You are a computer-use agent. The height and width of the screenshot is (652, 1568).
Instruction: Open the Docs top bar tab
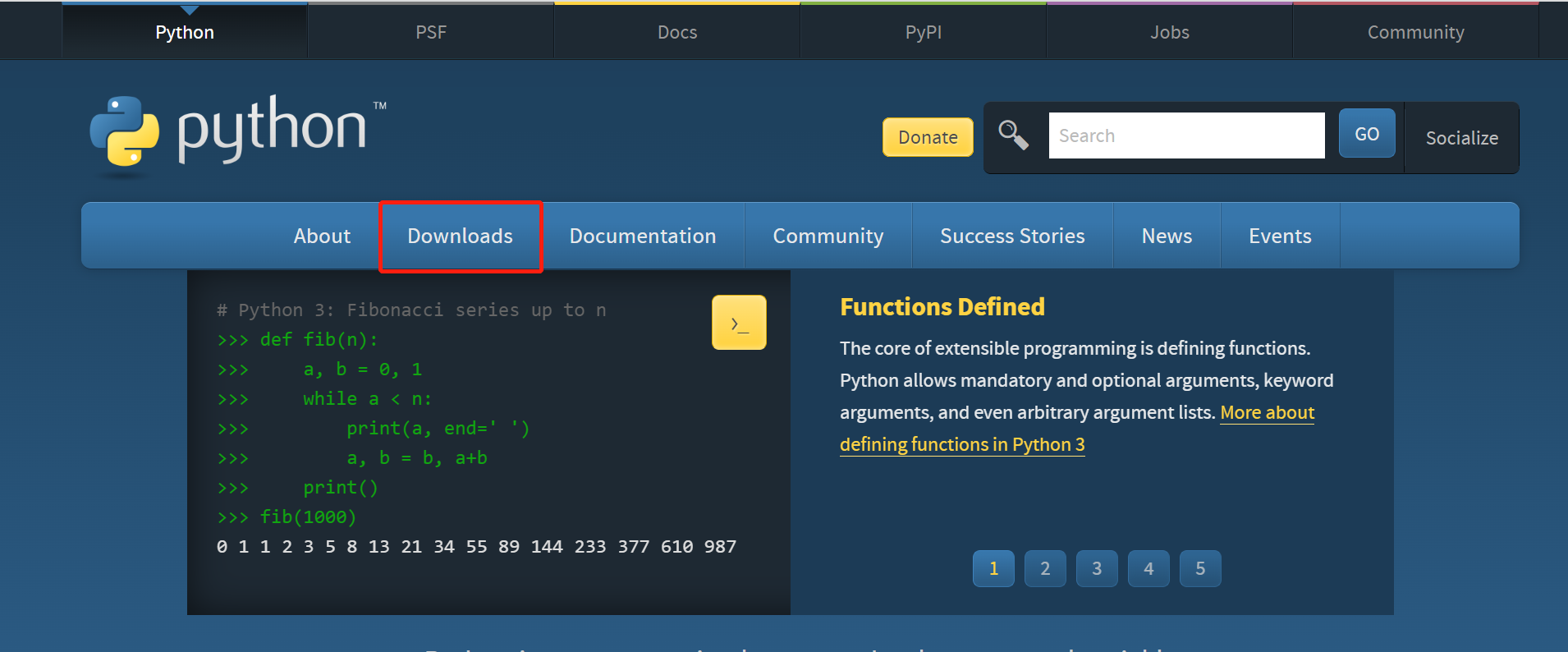click(x=677, y=32)
